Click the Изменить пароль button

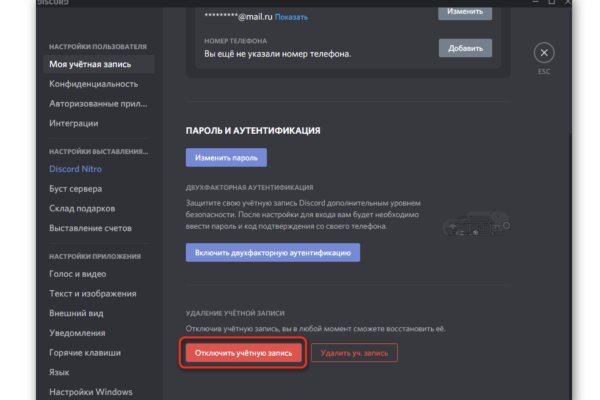click(226, 157)
